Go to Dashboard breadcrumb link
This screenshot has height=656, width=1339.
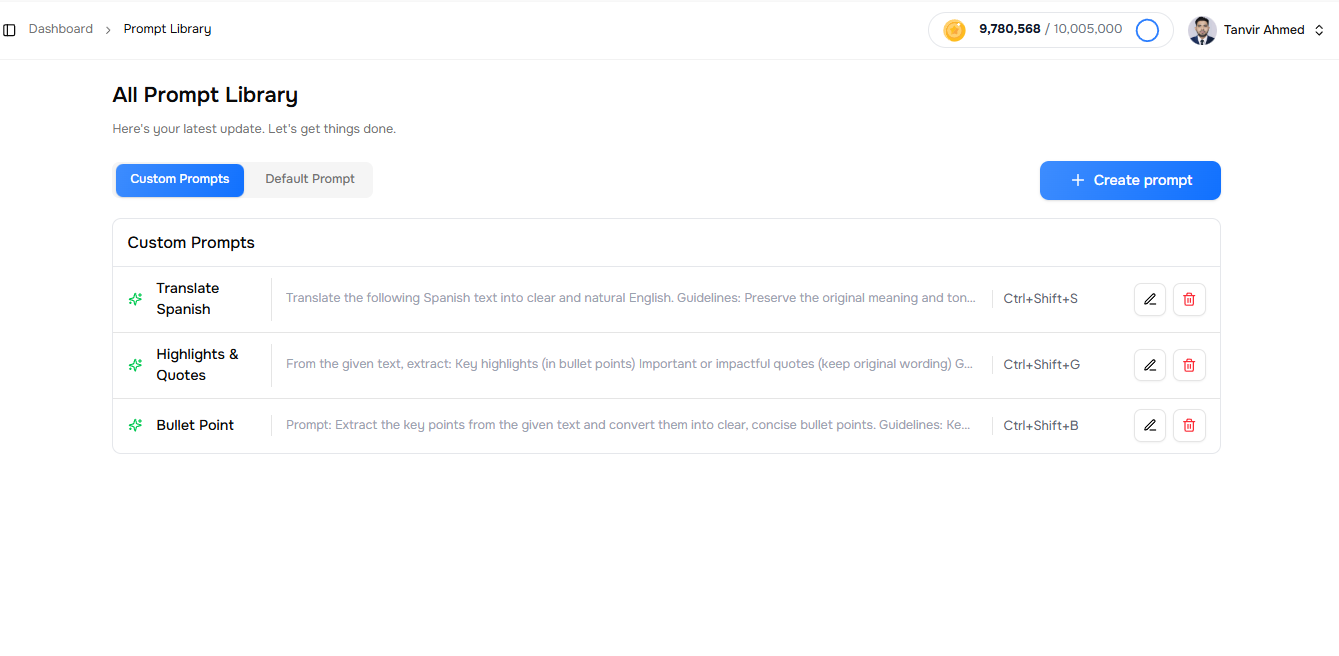coord(61,29)
